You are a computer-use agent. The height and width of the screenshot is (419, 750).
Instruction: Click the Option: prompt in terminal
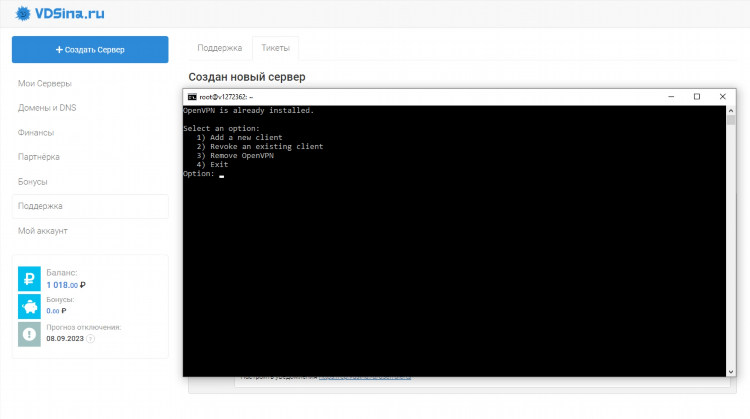(x=199, y=174)
